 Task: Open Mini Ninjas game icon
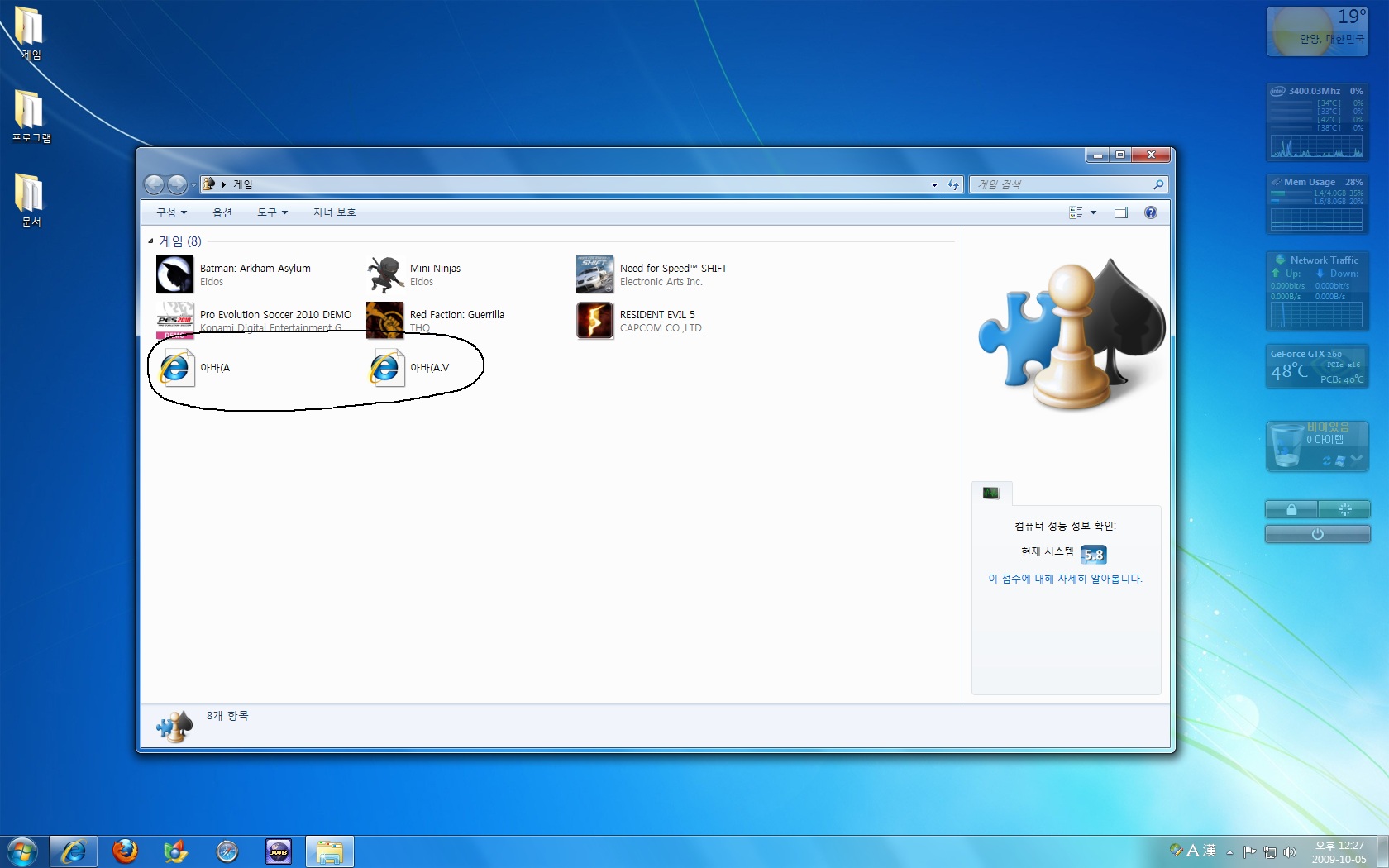click(x=385, y=274)
